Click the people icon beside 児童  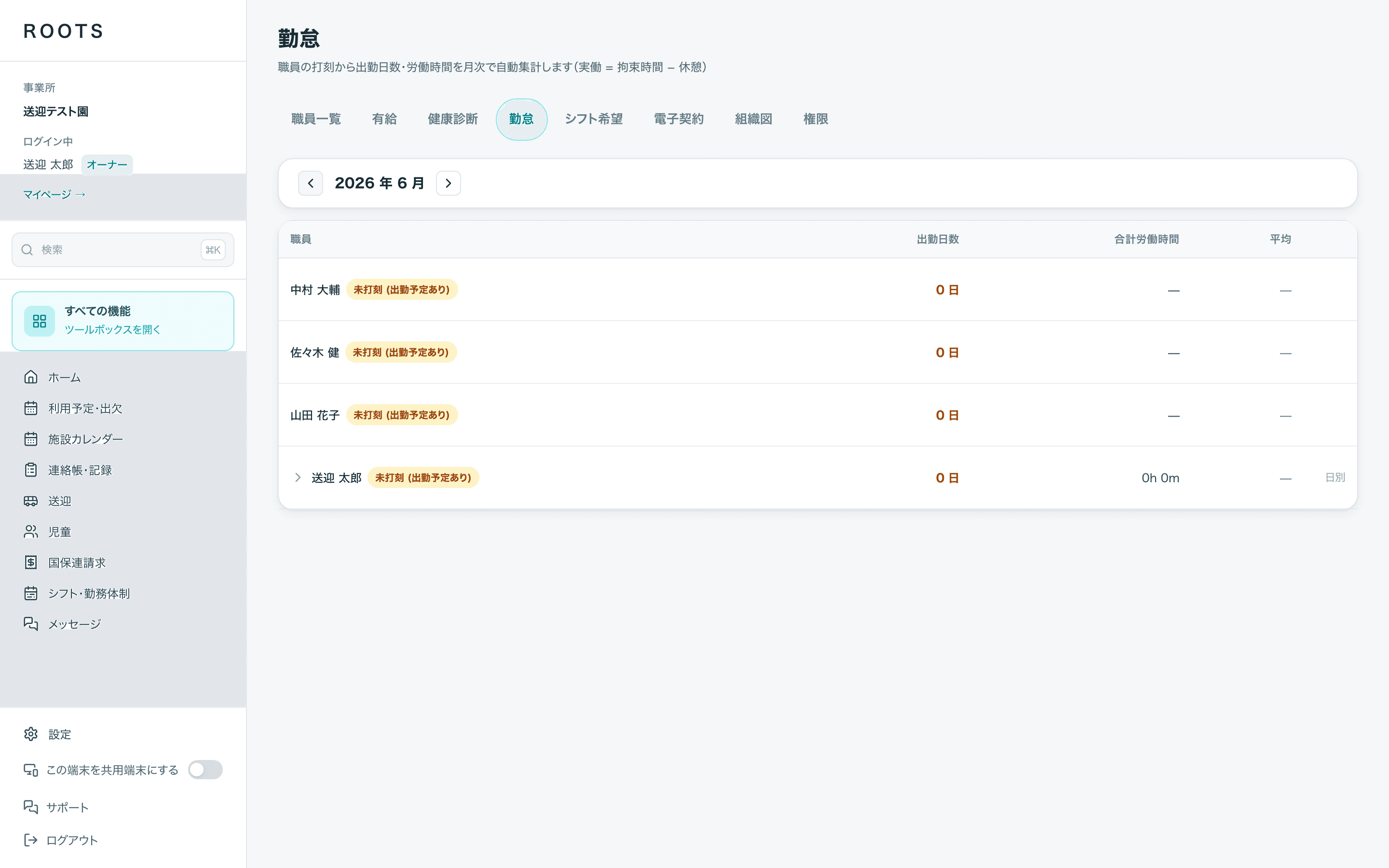click(31, 531)
